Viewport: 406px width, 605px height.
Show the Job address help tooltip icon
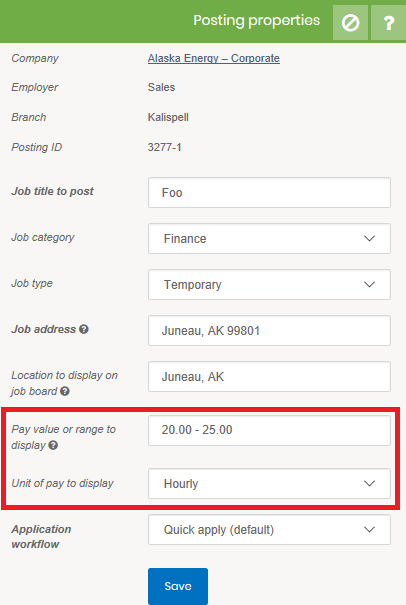(84, 329)
